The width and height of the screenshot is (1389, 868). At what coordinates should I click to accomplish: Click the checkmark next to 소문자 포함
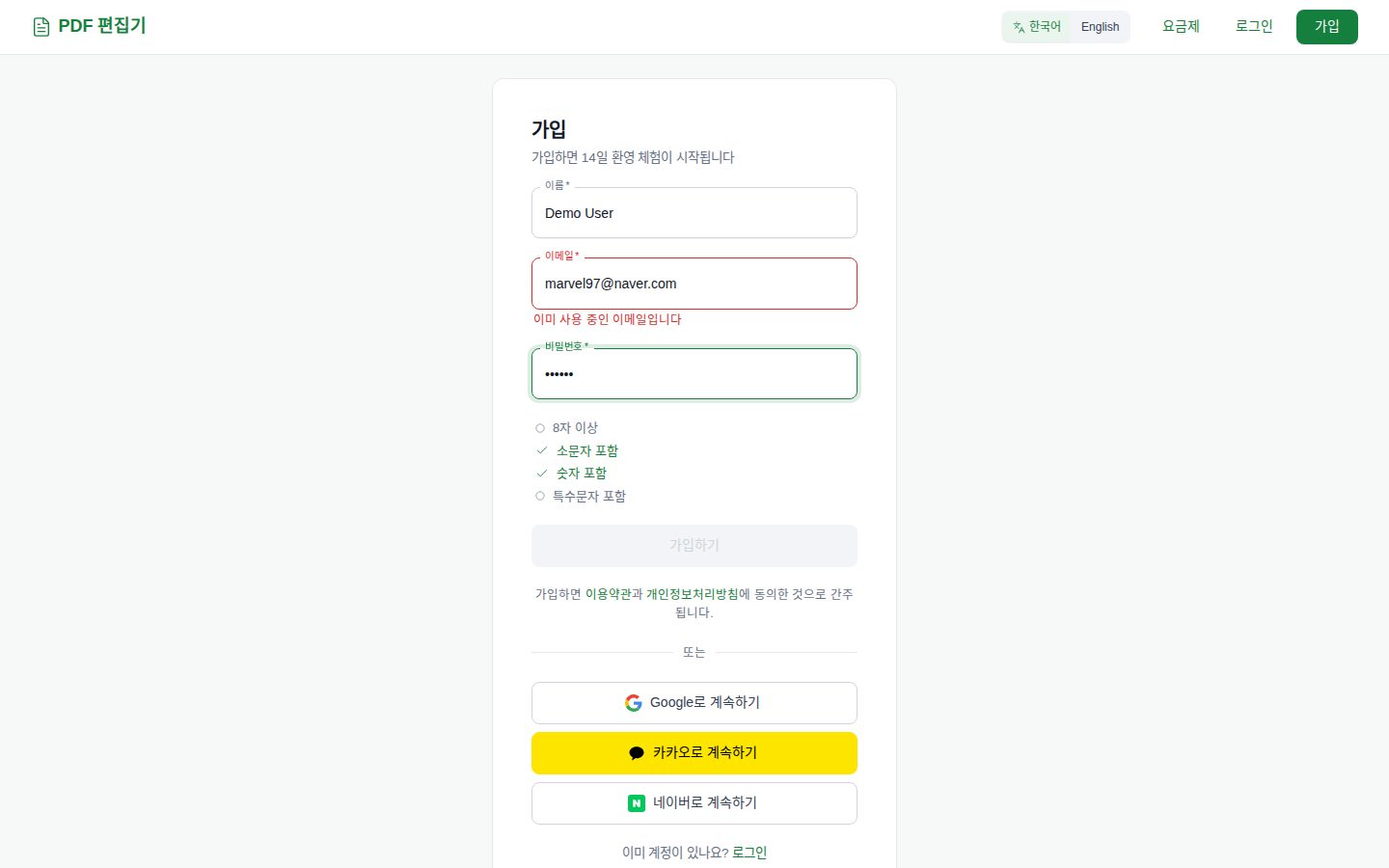[542, 450]
